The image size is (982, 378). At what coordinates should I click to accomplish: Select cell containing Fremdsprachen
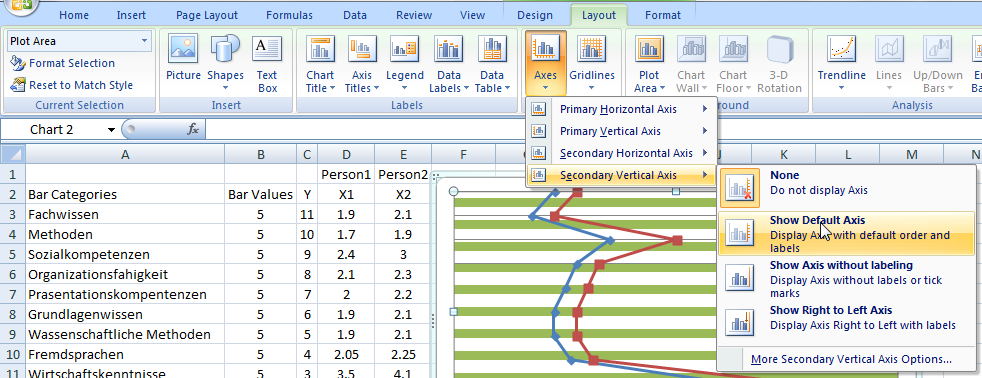click(x=125, y=355)
